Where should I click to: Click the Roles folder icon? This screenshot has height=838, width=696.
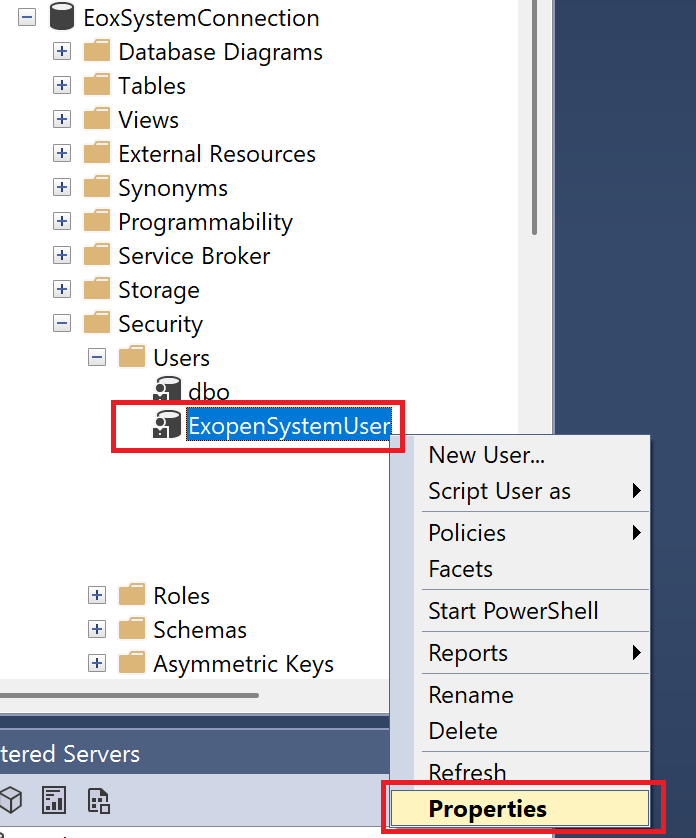pos(132,596)
